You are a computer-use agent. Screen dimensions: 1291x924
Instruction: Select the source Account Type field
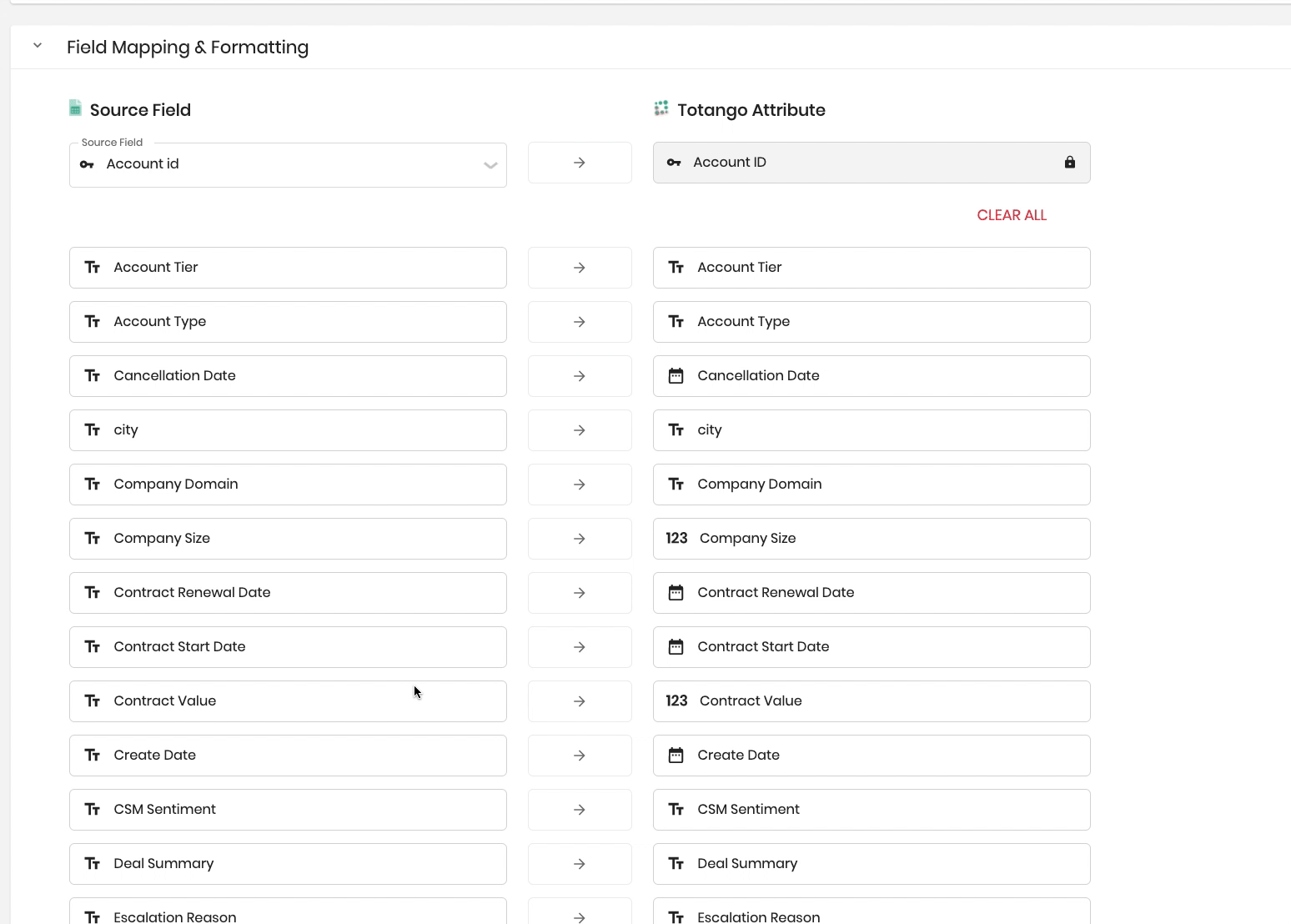click(288, 322)
